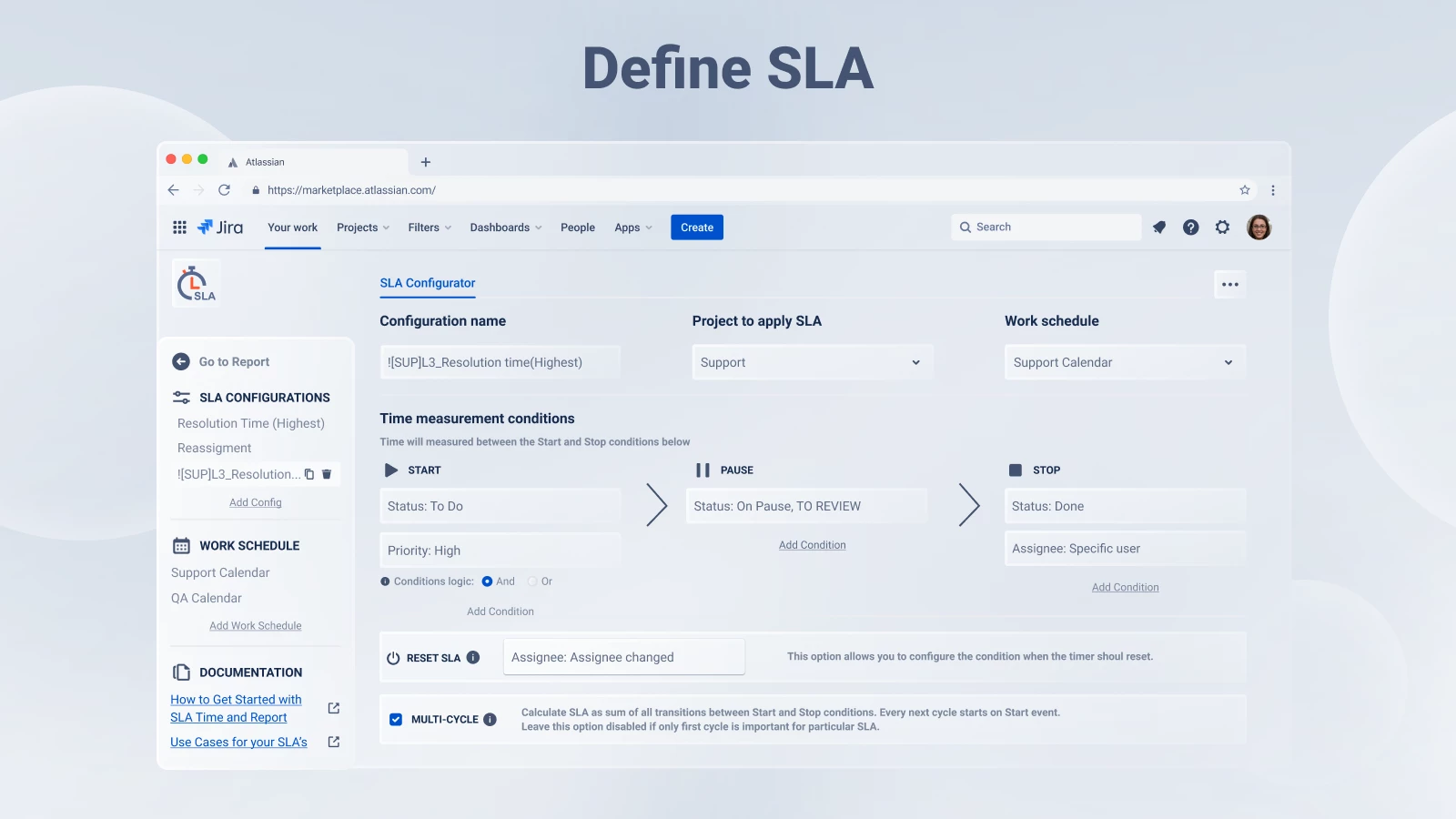This screenshot has width=1456, height=819.
Task: Open the ellipsis more options menu
Action: click(1230, 284)
